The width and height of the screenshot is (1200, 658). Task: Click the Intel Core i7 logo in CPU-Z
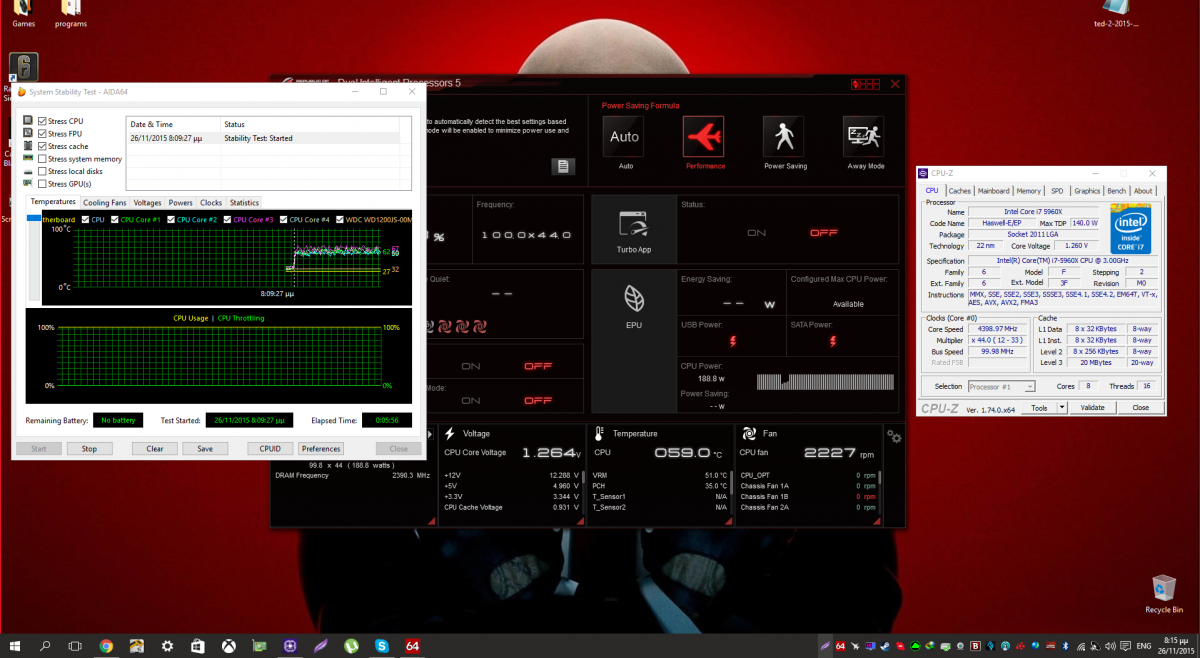click(1129, 228)
